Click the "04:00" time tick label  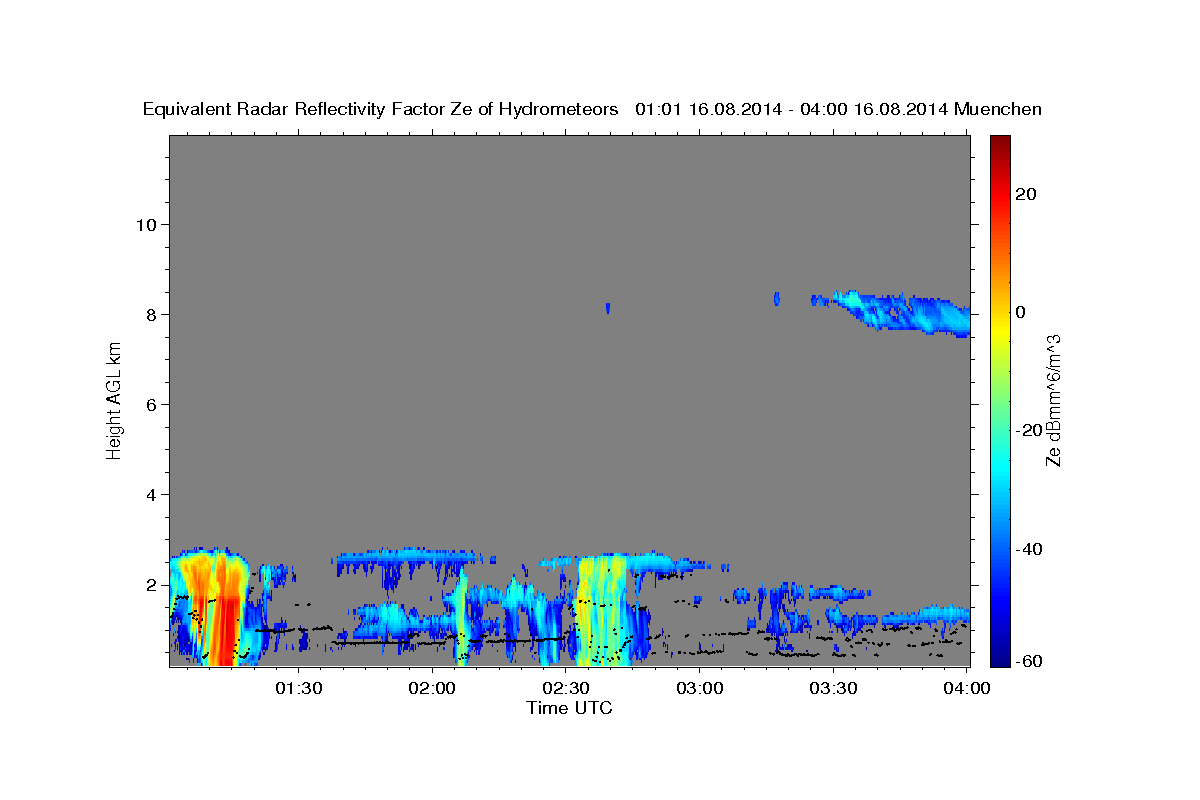[966, 688]
